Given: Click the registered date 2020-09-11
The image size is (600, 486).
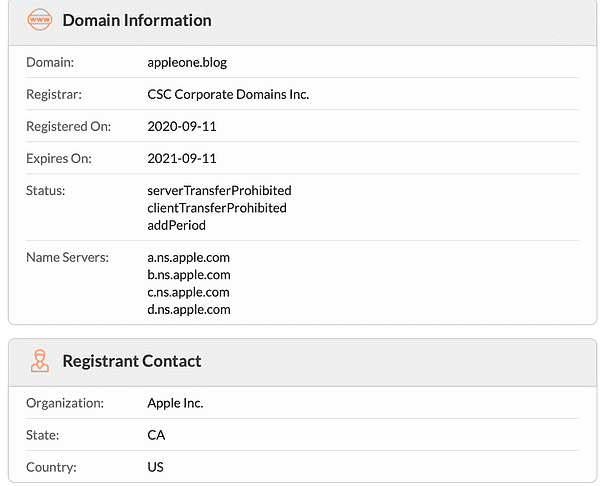Looking at the screenshot, I should pos(182,126).
